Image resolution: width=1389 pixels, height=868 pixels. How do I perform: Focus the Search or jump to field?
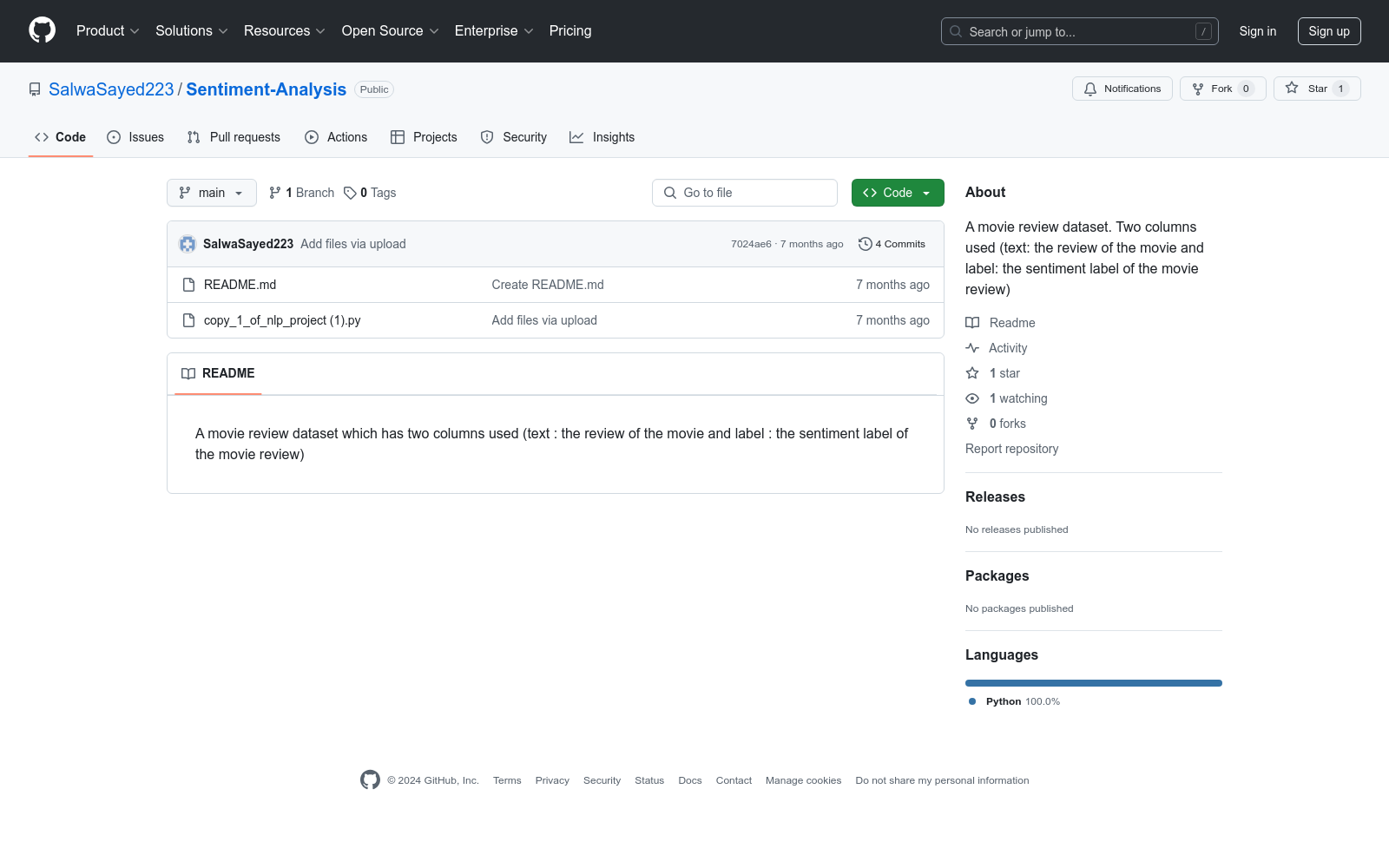coord(1080,31)
